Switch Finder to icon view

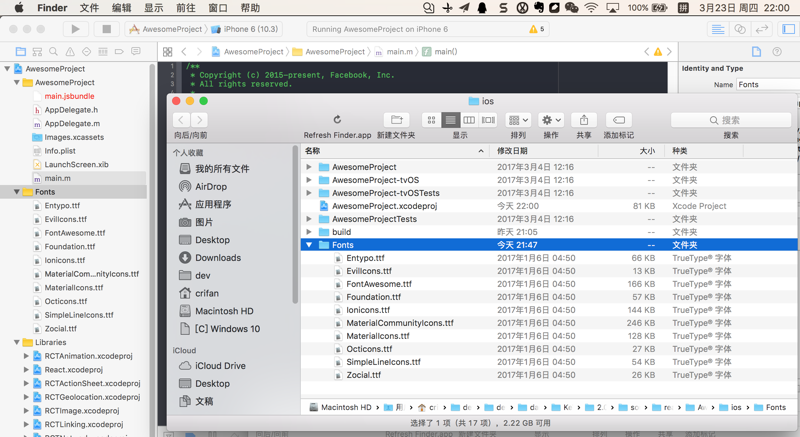[432, 120]
